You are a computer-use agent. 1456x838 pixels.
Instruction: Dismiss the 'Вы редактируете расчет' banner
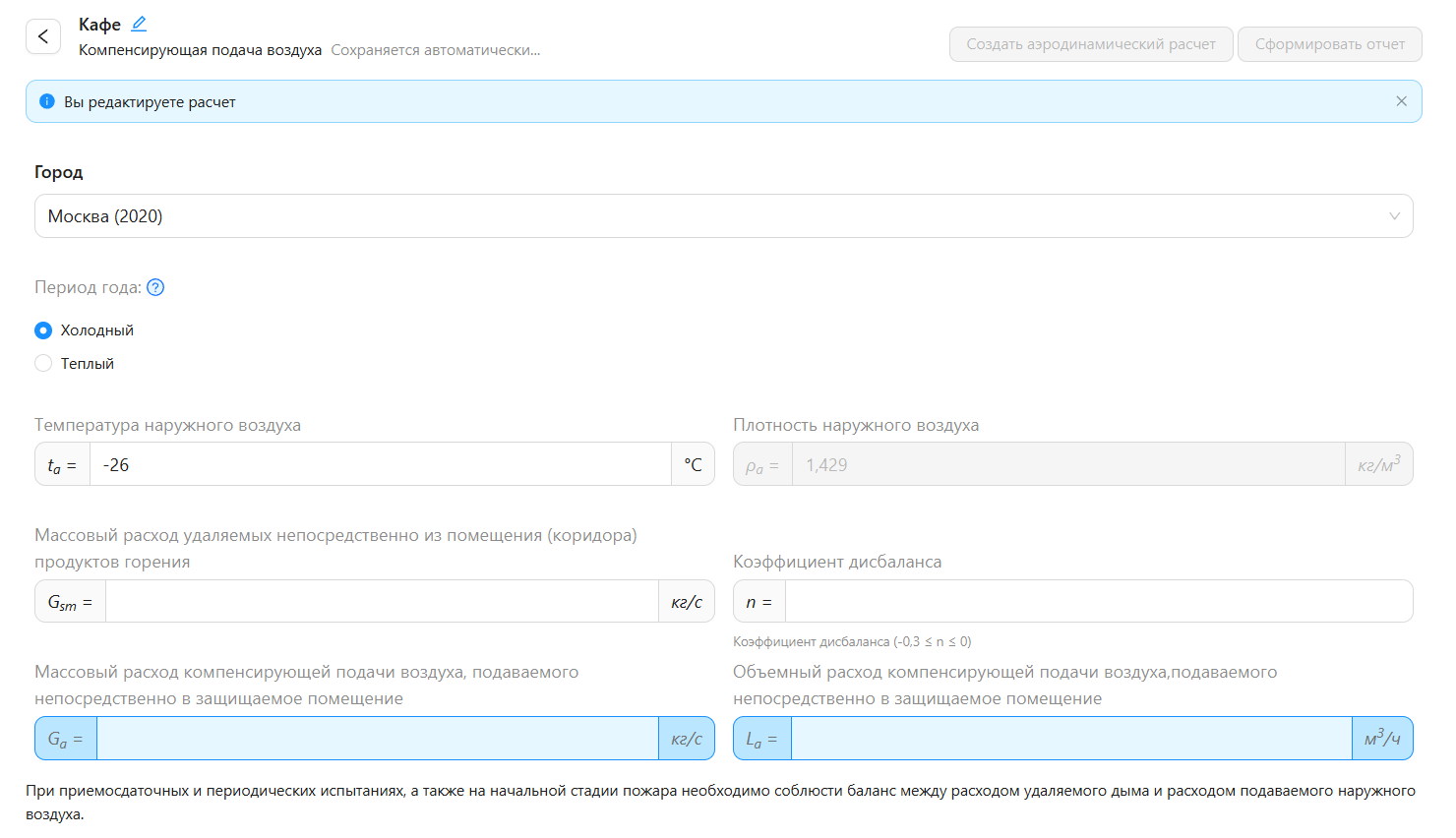pyautogui.click(x=1401, y=101)
